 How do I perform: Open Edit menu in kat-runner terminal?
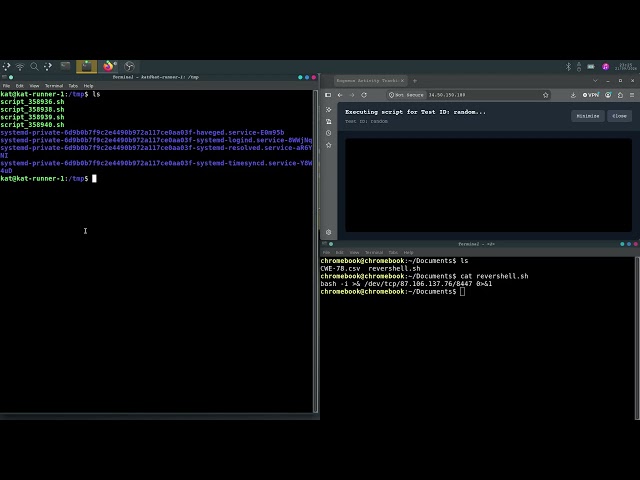coord(20,86)
